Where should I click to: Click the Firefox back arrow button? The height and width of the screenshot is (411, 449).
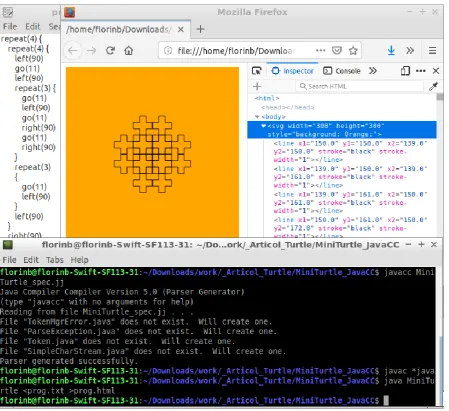pos(73,51)
